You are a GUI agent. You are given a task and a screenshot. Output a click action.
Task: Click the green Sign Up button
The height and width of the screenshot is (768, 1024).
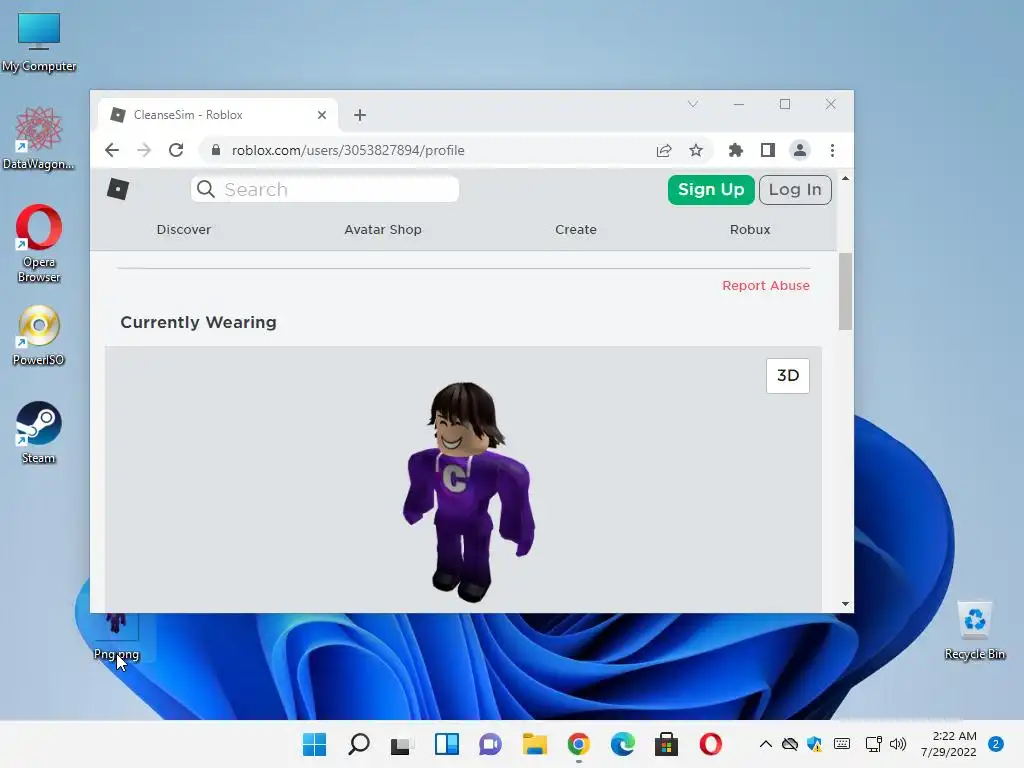(x=711, y=189)
